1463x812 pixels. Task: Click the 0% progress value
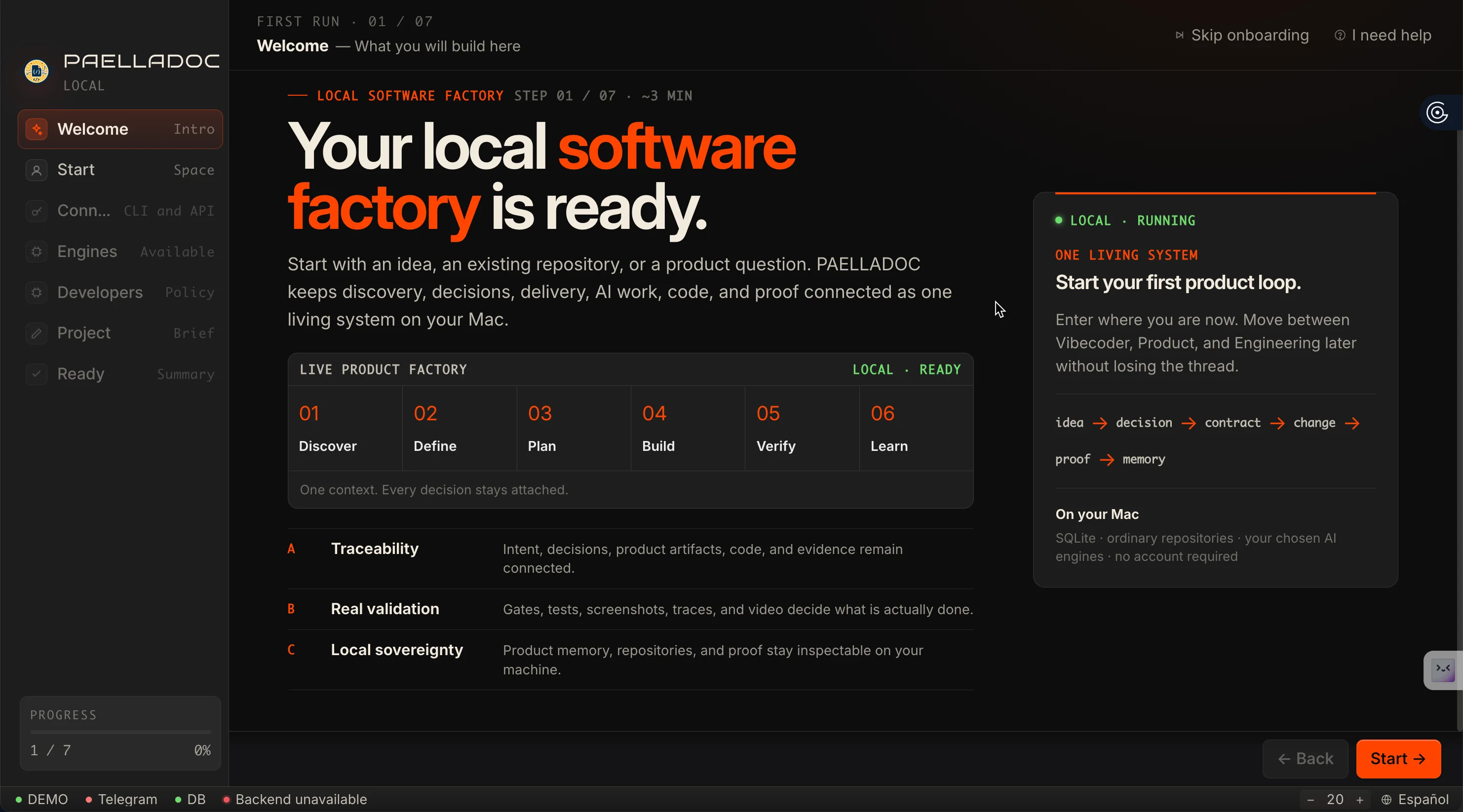[x=202, y=750]
